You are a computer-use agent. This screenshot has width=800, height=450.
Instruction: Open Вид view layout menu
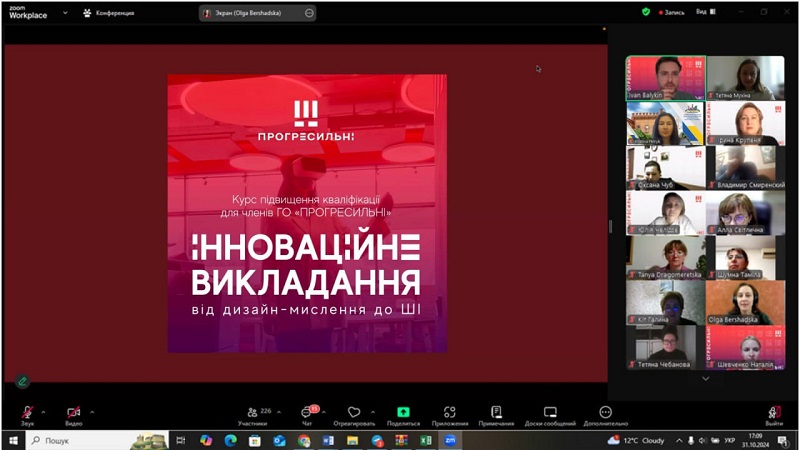point(706,12)
